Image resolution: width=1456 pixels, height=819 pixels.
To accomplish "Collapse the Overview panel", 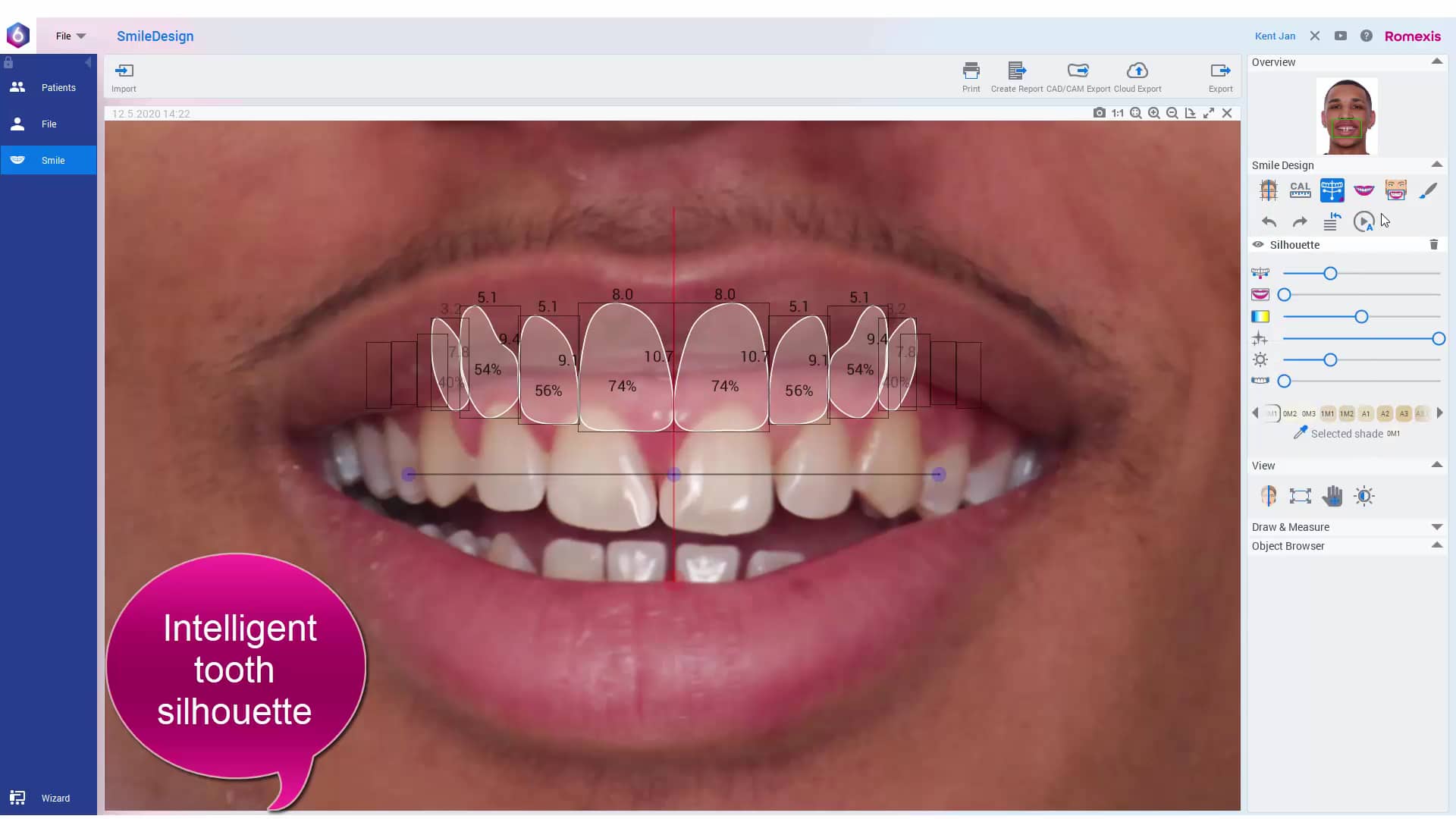I will click(x=1437, y=62).
